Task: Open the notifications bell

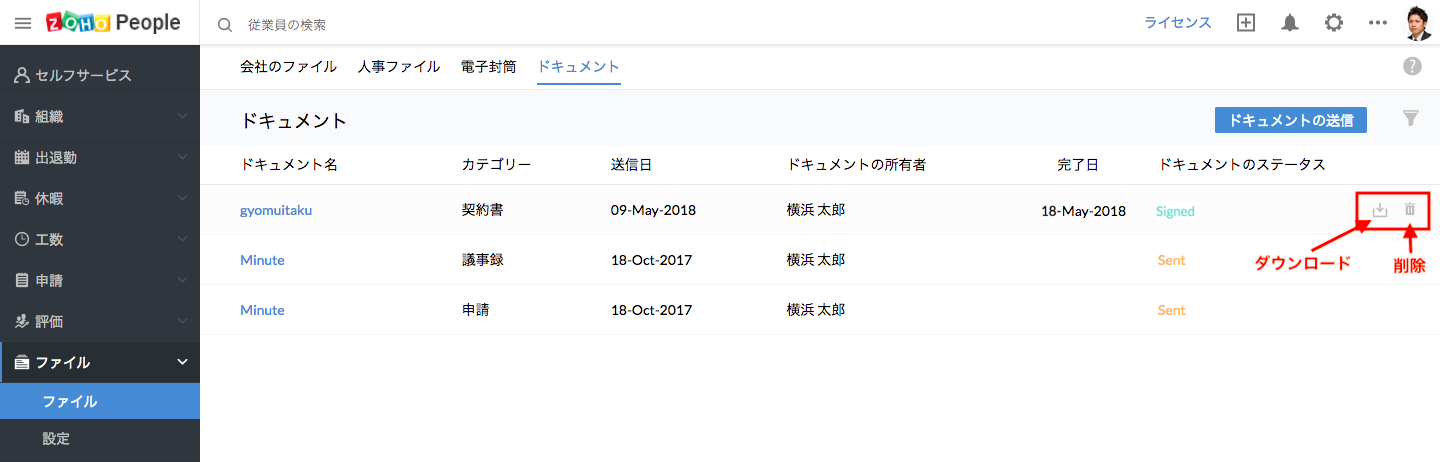Action: (1290, 23)
